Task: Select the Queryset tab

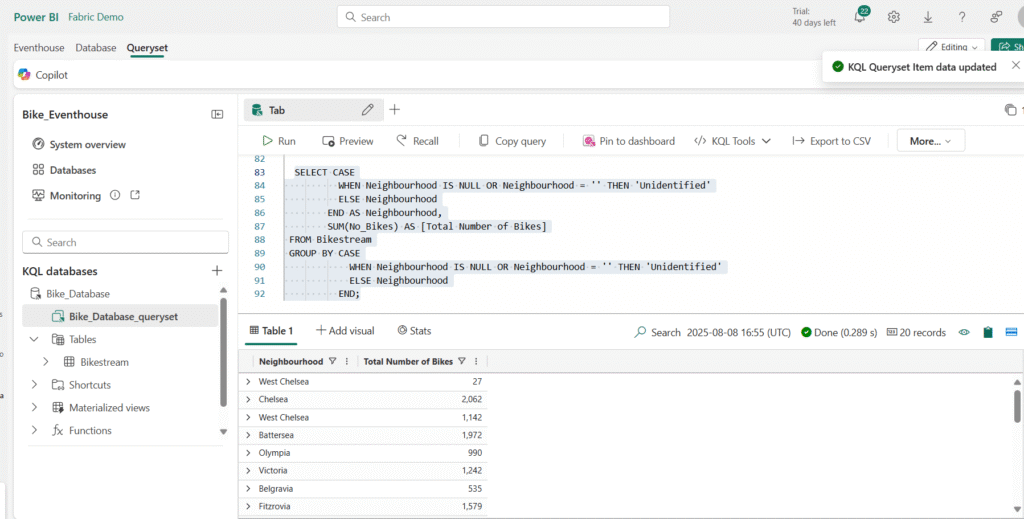Action: [x=147, y=48]
